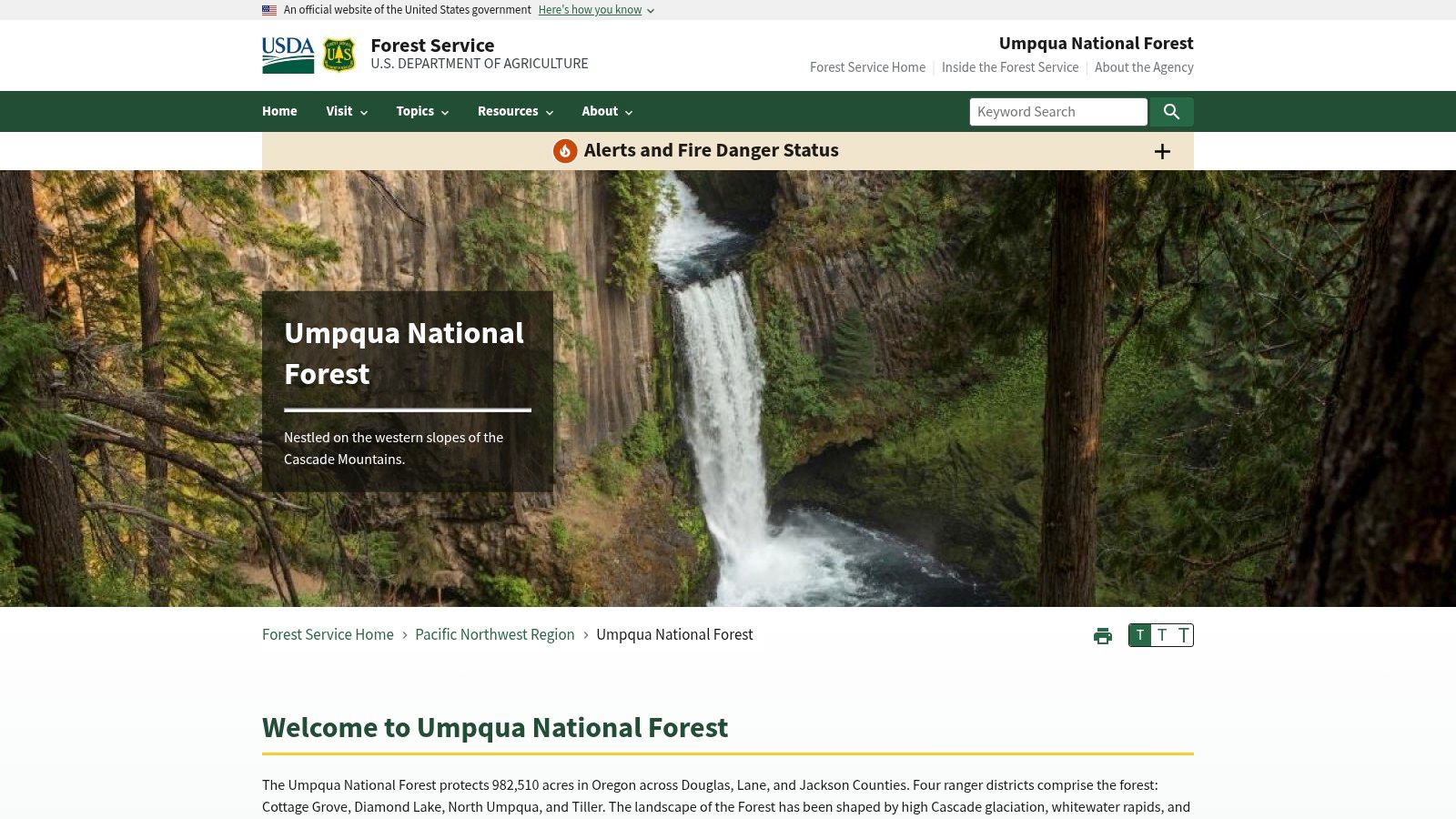
Task: Click "Nestled on the western slopes" hero text
Action: pyautogui.click(x=393, y=449)
